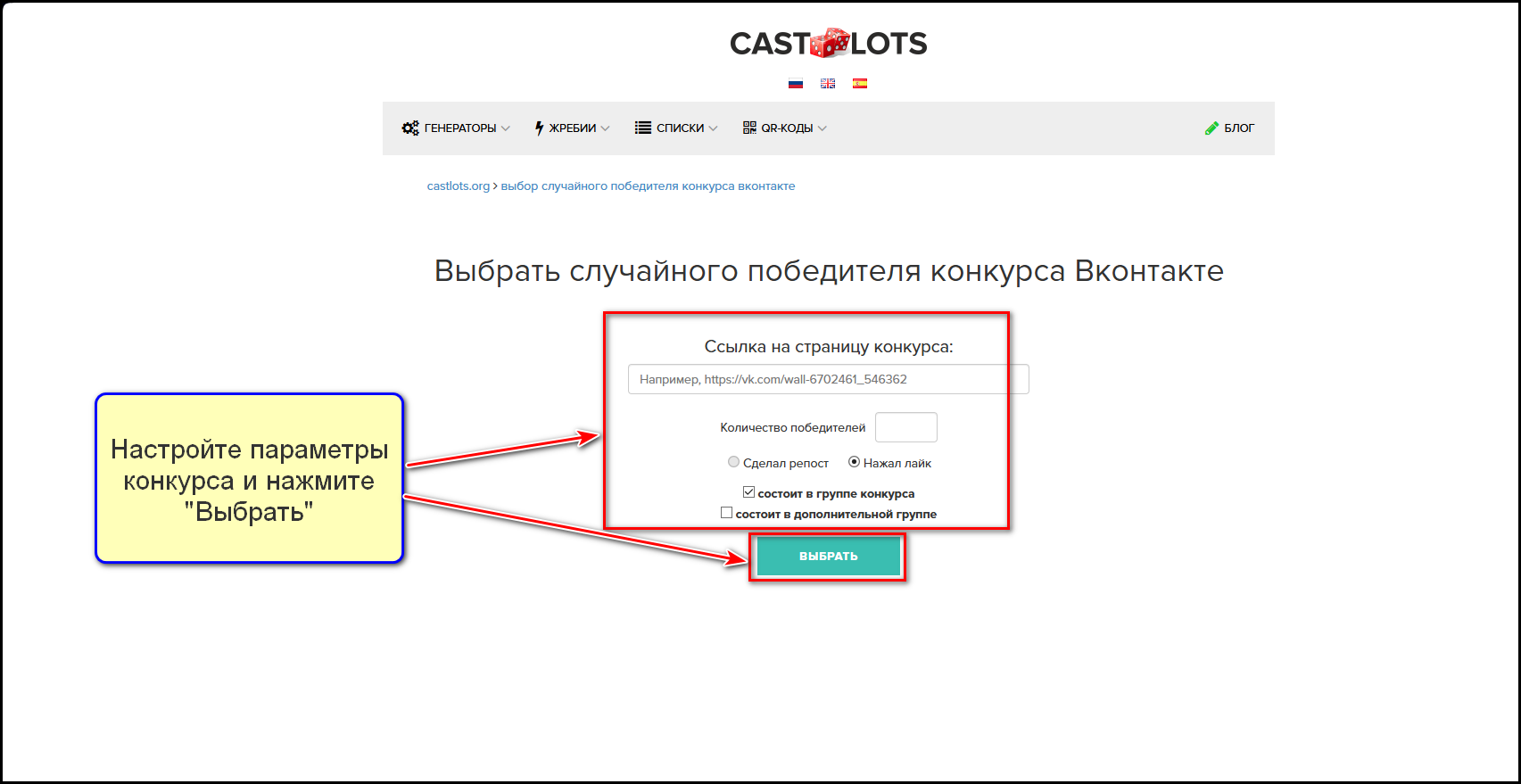The image size is (1521, 784).
Task: Click the green pencil Блог icon
Action: (1211, 128)
